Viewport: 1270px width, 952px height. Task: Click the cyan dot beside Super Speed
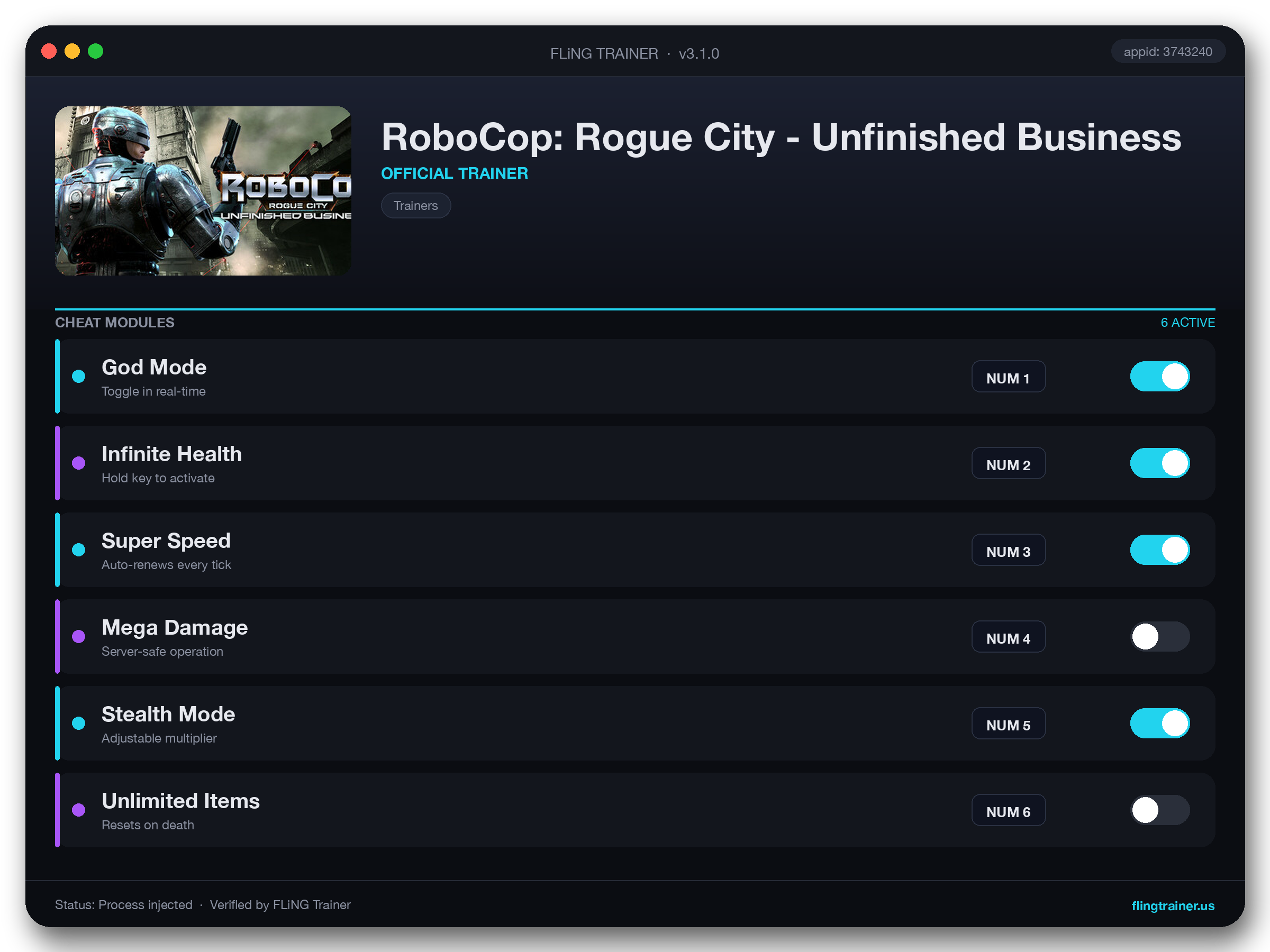(79, 550)
